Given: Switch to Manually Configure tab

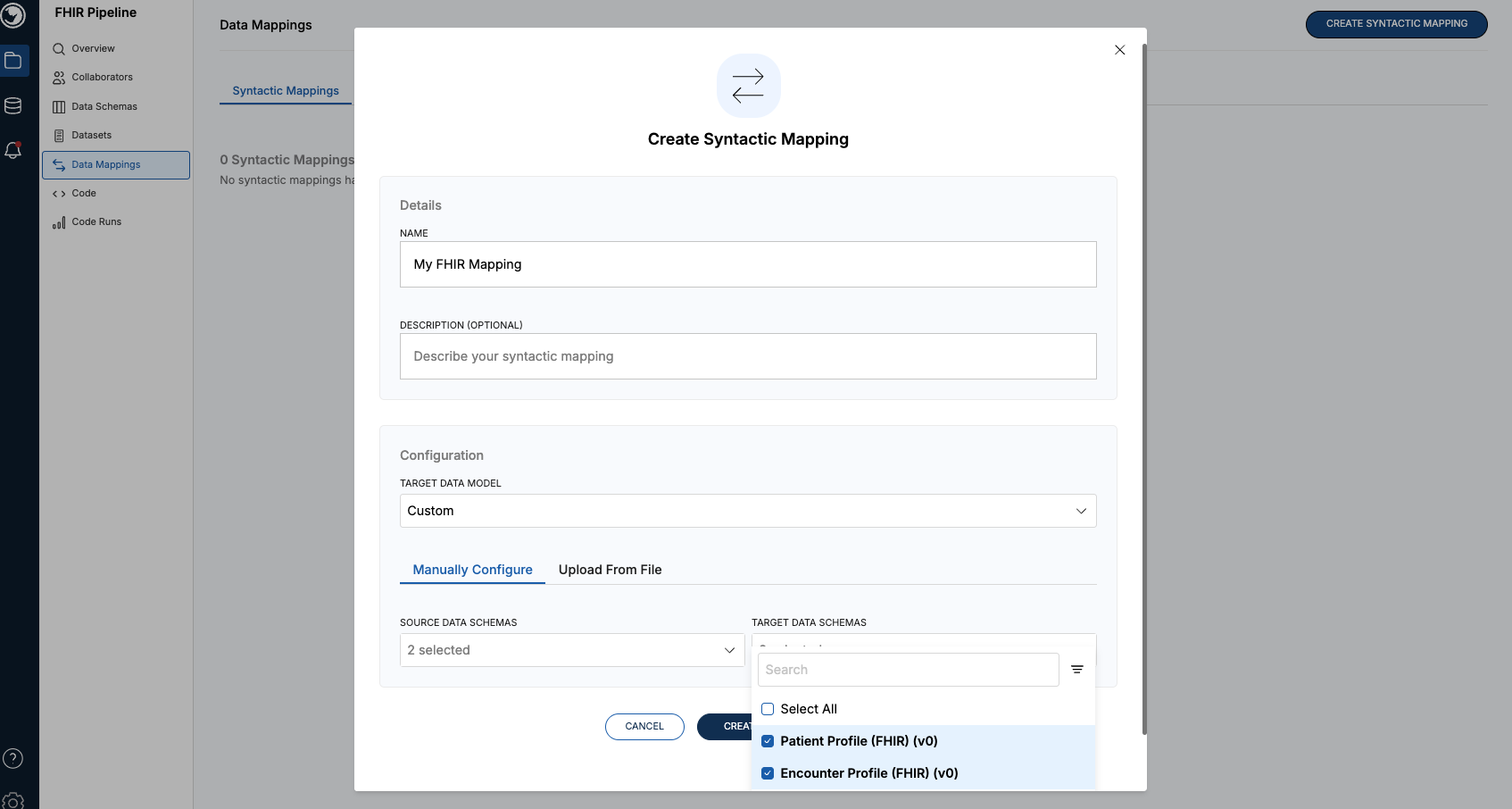Looking at the screenshot, I should pos(472,570).
